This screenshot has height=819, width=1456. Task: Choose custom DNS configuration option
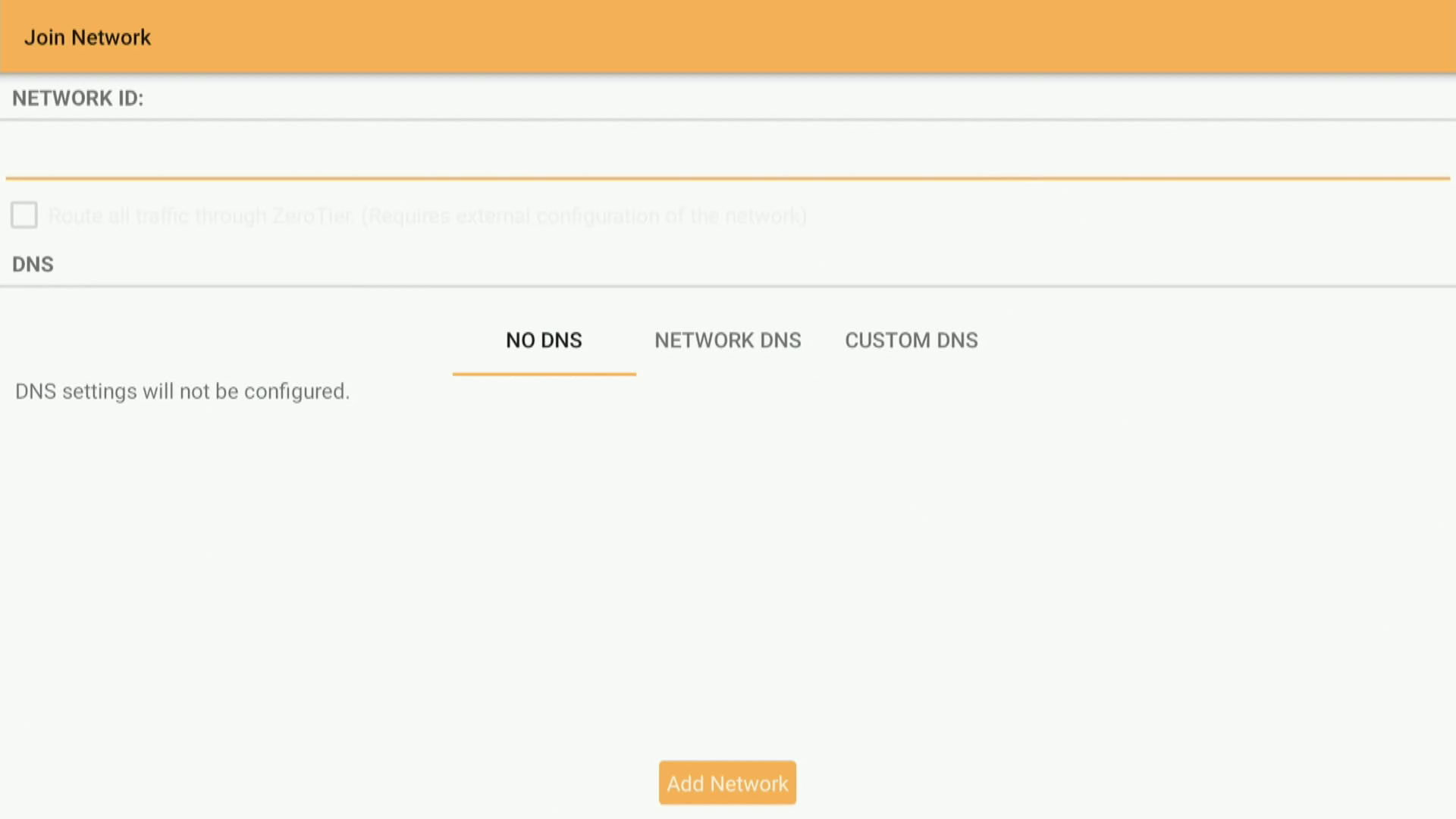tap(911, 340)
